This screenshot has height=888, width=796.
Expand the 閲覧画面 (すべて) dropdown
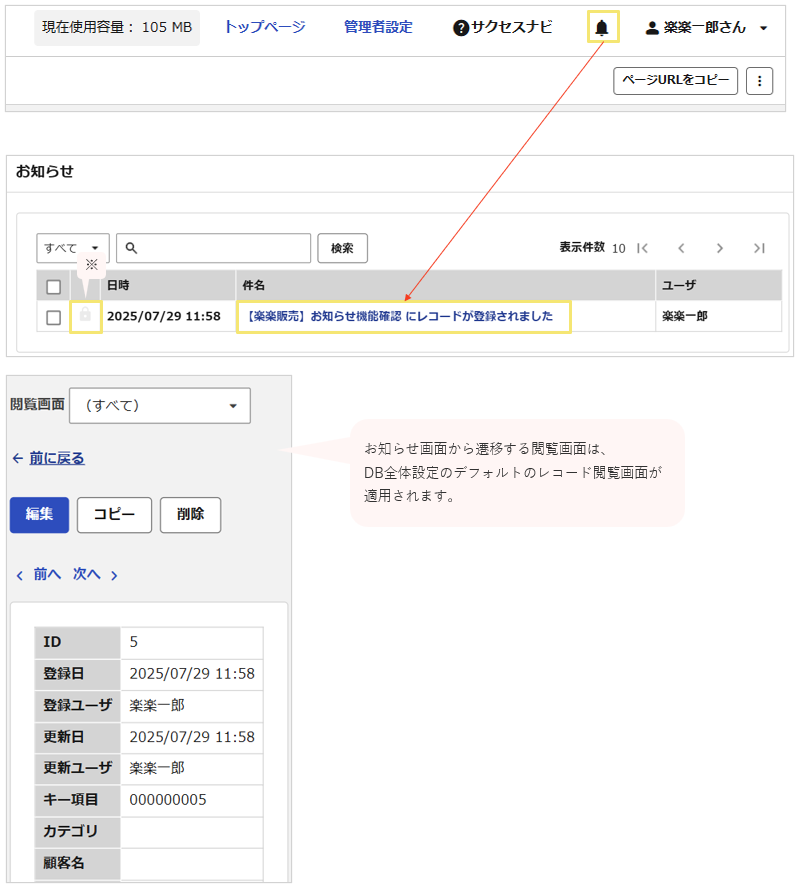pos(160,405)
